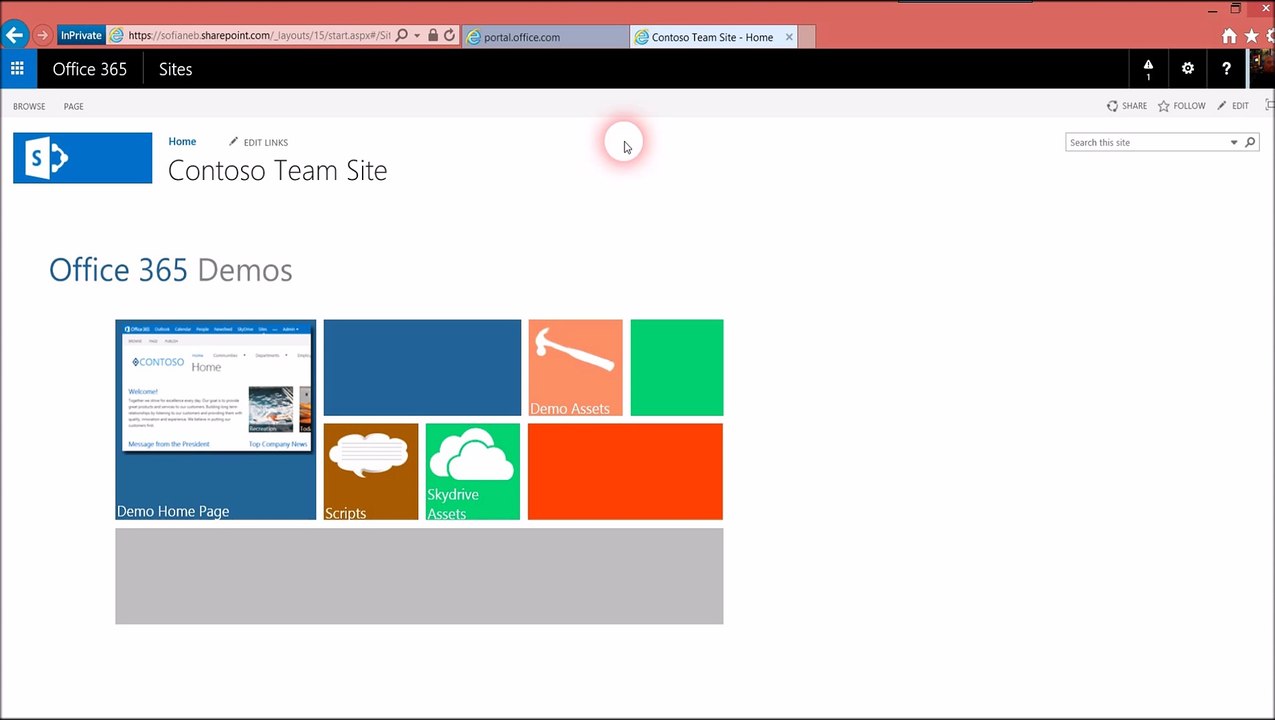Click the InPrivate indicator badge

click(81, 36)
